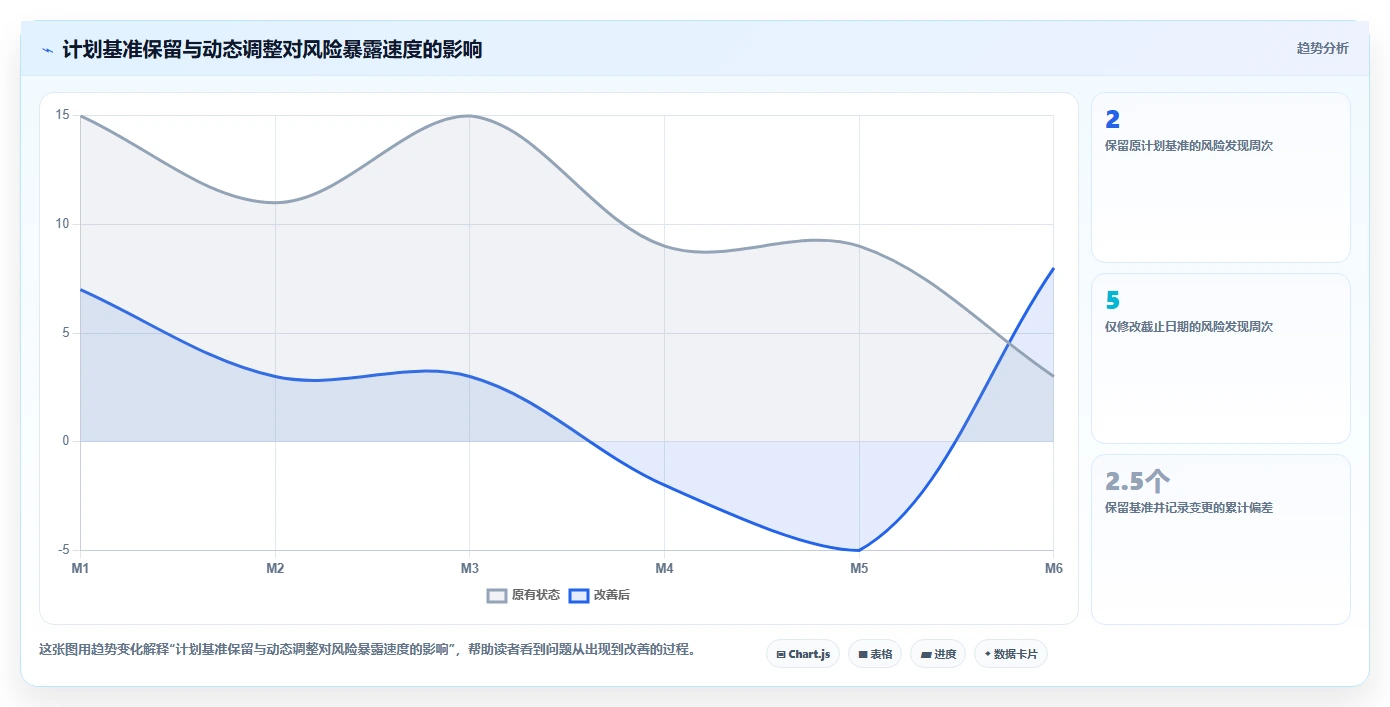Click the gray 原有状态 legend color box

(497, 595)
